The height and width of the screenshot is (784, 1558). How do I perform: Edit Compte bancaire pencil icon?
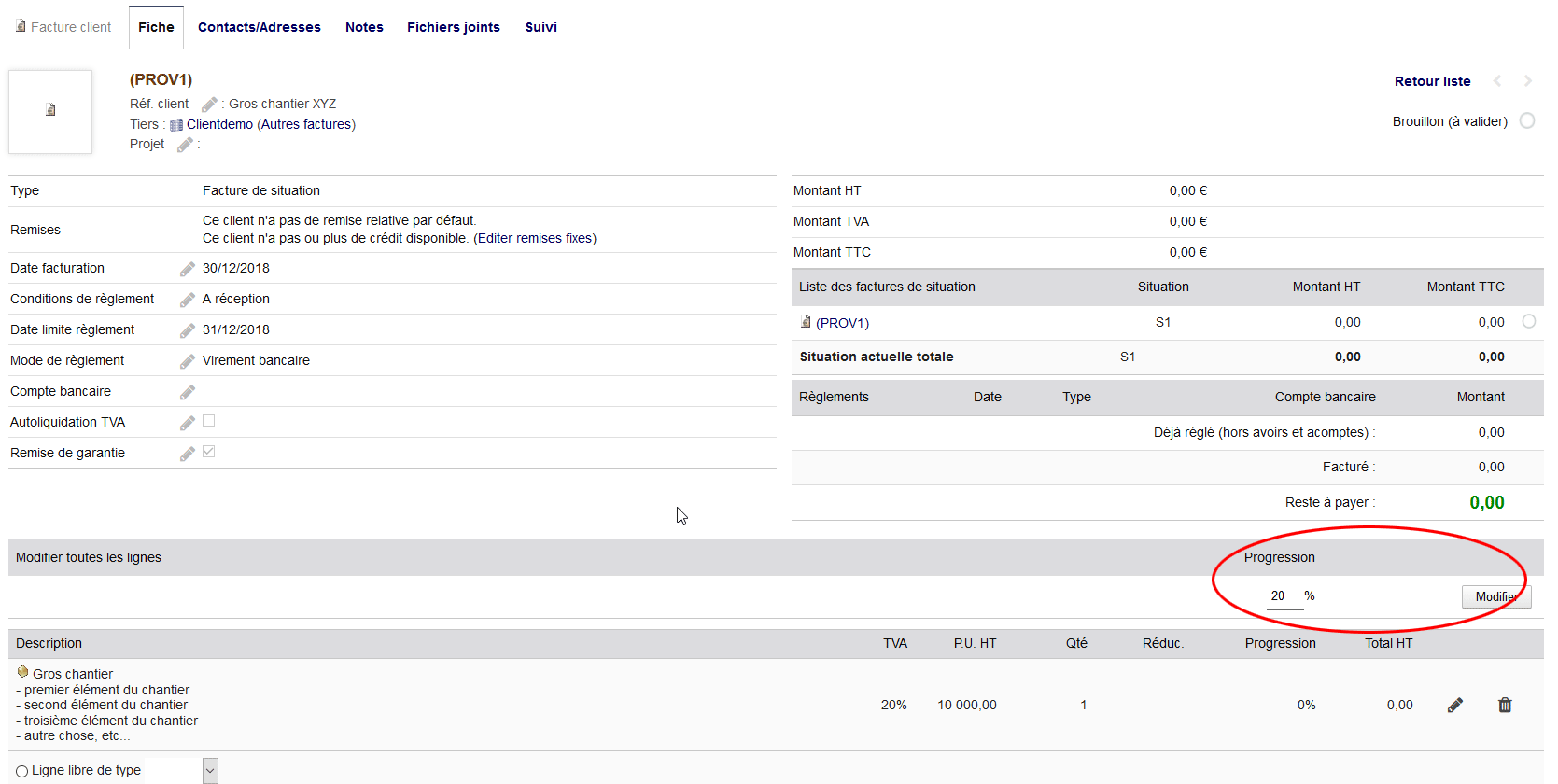[x=188, y=392]
